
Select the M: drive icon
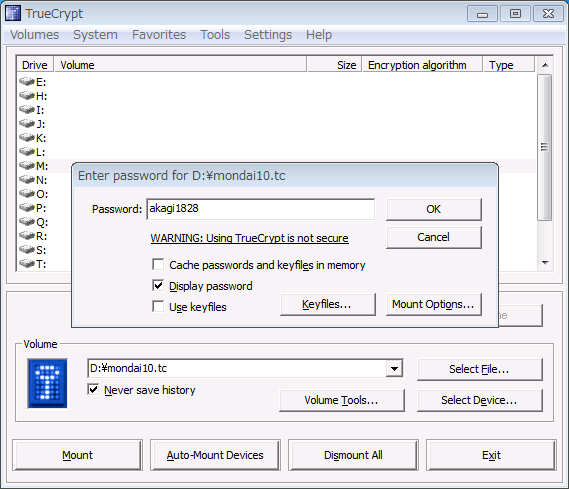tap(27, 166)
